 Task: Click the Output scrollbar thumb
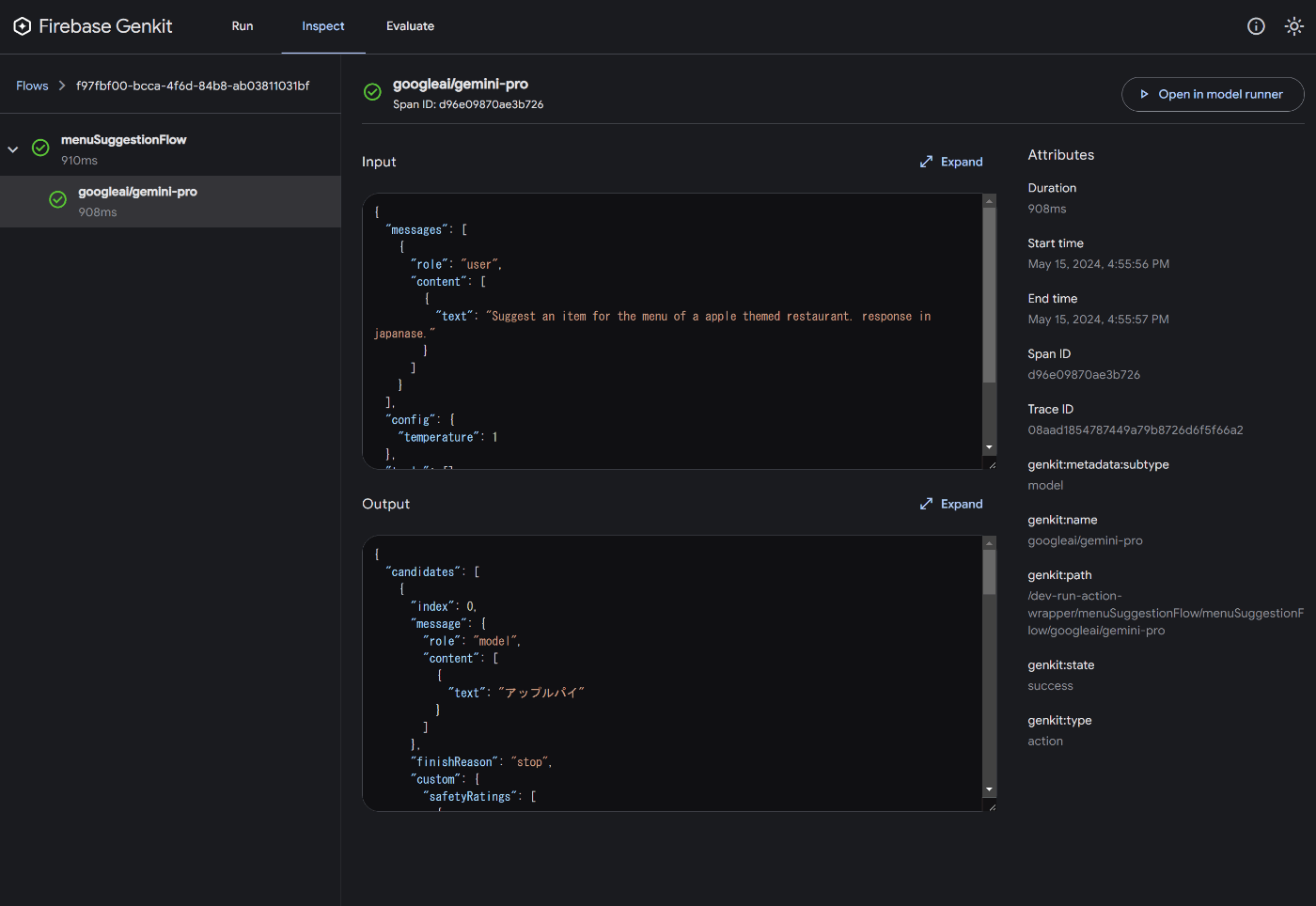tap(989, 572)
